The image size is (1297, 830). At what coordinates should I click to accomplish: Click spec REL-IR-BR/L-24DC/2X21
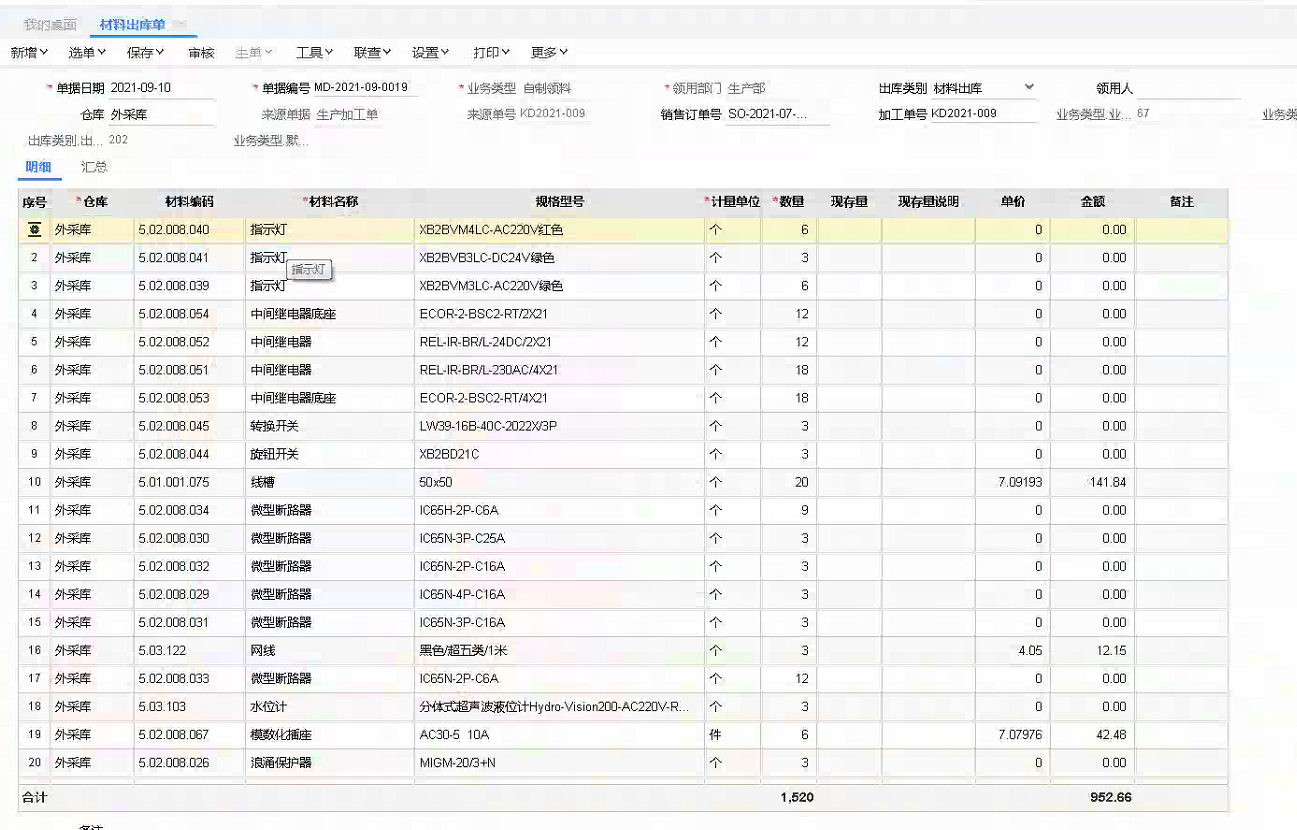(559, 342)
